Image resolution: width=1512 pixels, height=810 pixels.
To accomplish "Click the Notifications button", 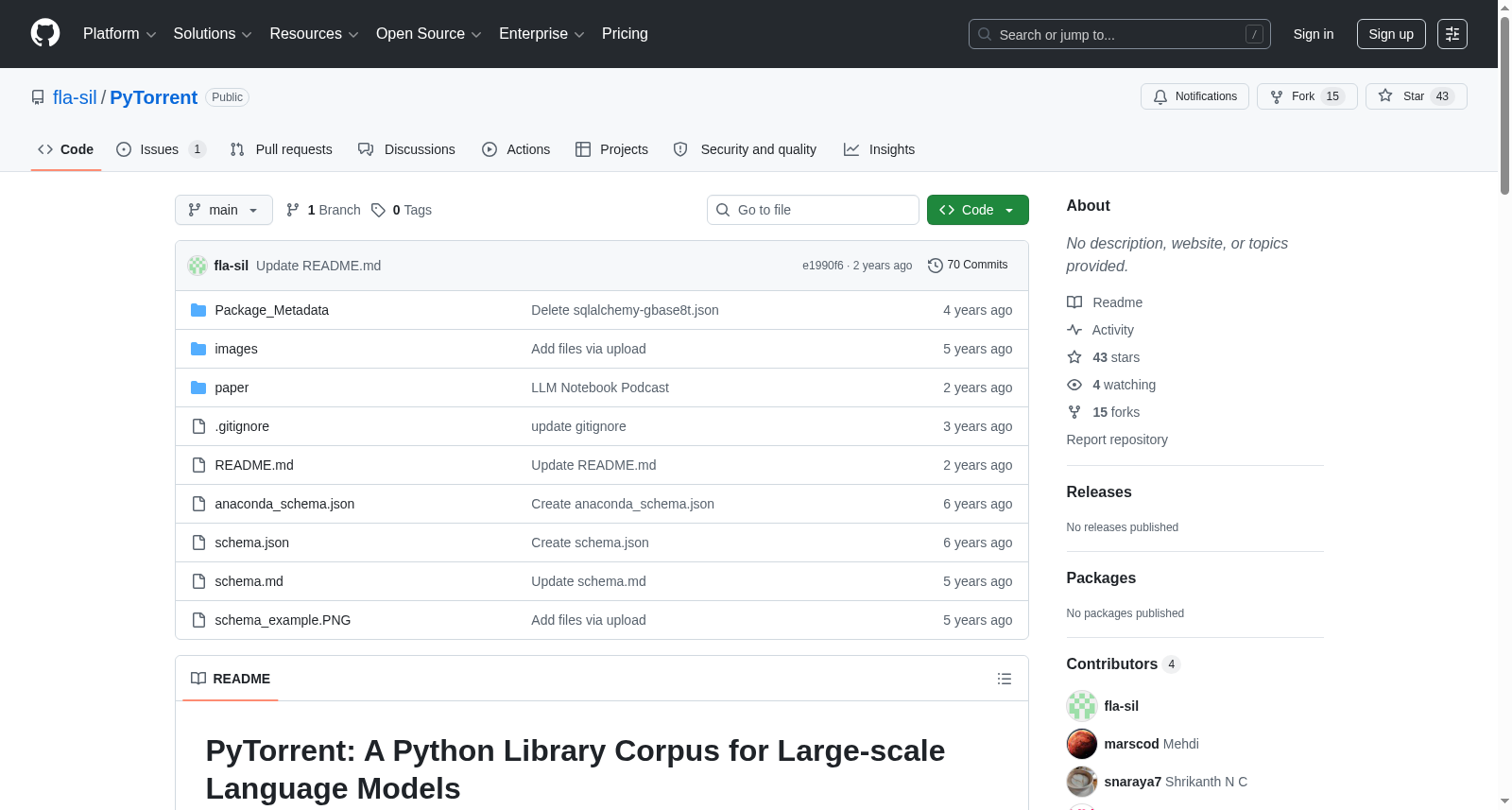I will (x=1195, y=96).
